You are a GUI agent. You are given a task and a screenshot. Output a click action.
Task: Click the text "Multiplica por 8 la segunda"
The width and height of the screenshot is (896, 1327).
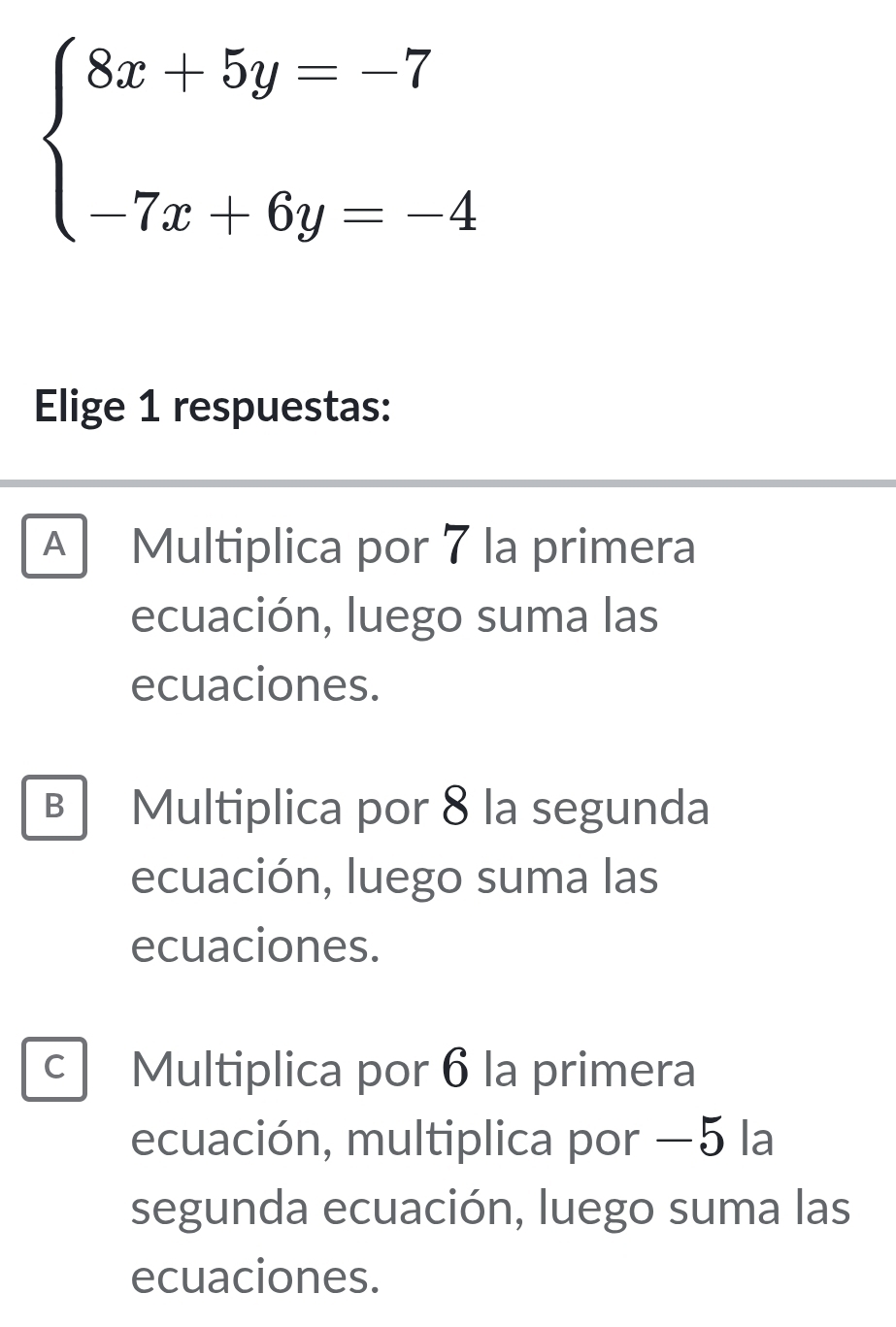[421, 808]
